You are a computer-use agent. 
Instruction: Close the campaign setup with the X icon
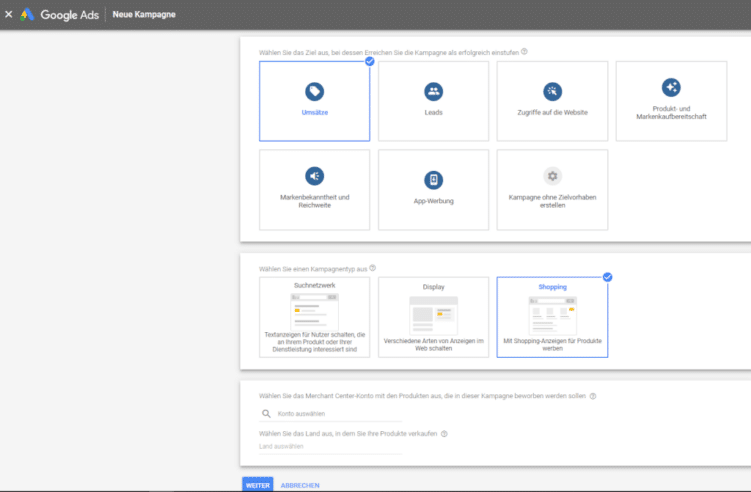(9, 15)
